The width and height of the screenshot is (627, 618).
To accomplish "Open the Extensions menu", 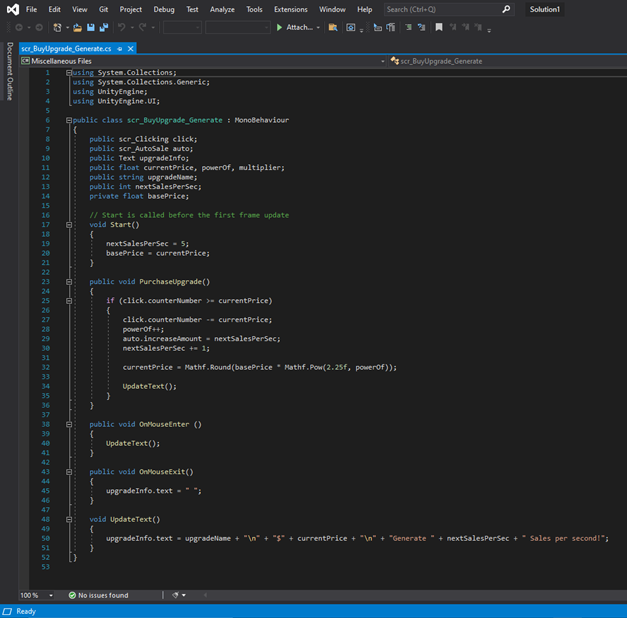I will 290,9.
